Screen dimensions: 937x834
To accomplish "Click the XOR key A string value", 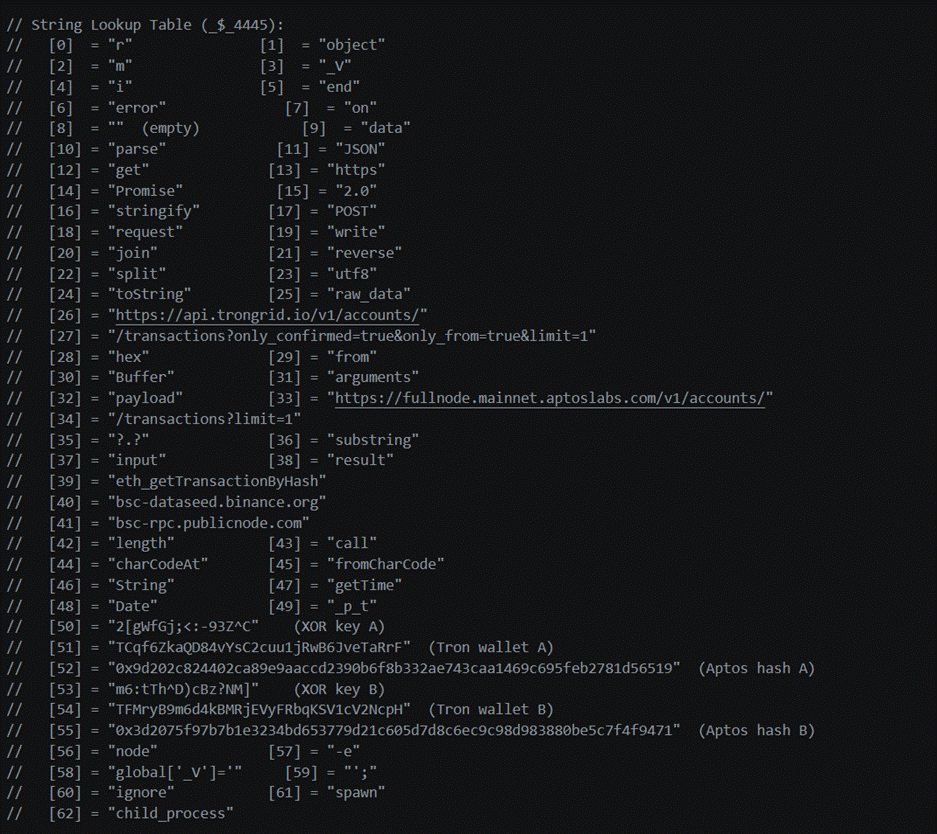I will click(183, 626).
